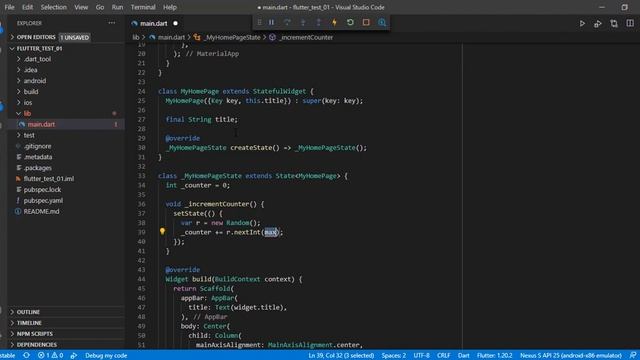
Task: Trigger Flutter hot reload lightning icon
Action: pos(334,22)
